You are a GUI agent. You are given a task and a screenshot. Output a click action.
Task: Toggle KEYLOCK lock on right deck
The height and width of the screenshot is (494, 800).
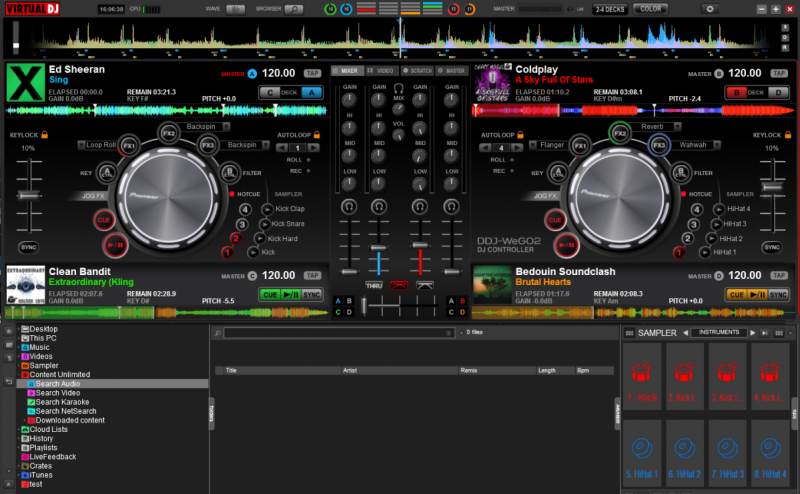click(x=788, y=135)
